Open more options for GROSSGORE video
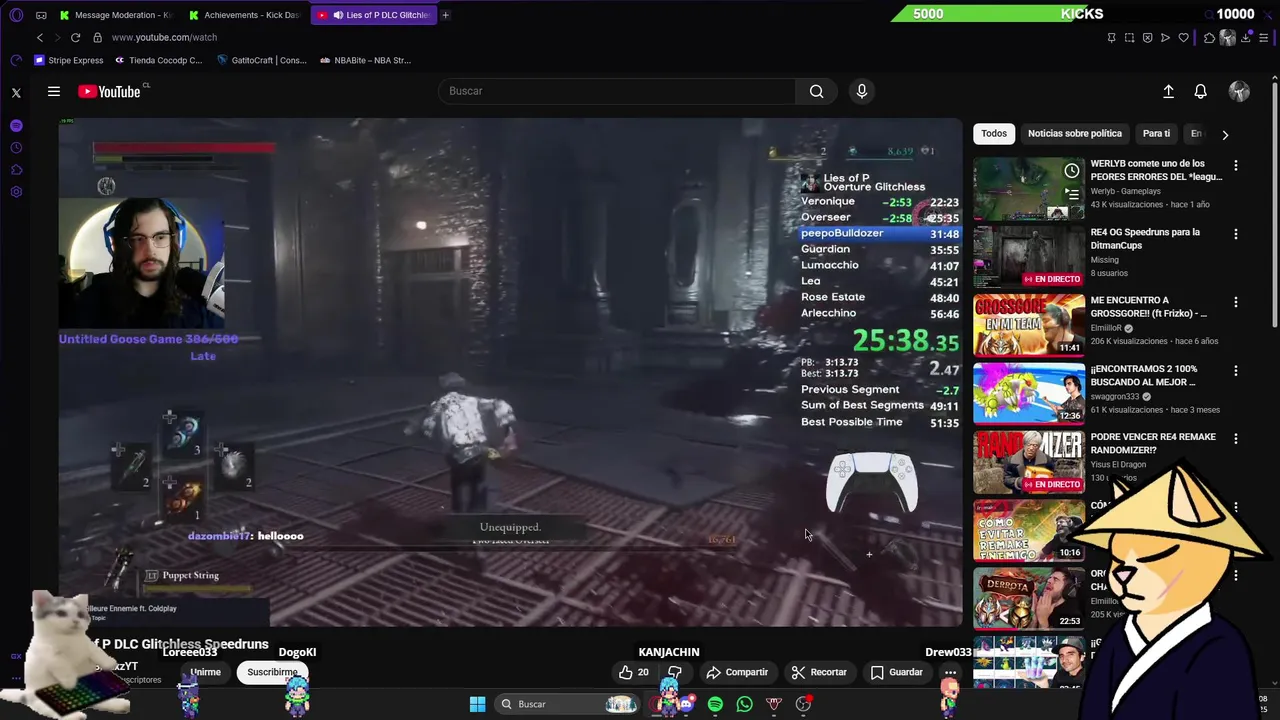1280x720 pixels. (x=1235, y=302)
